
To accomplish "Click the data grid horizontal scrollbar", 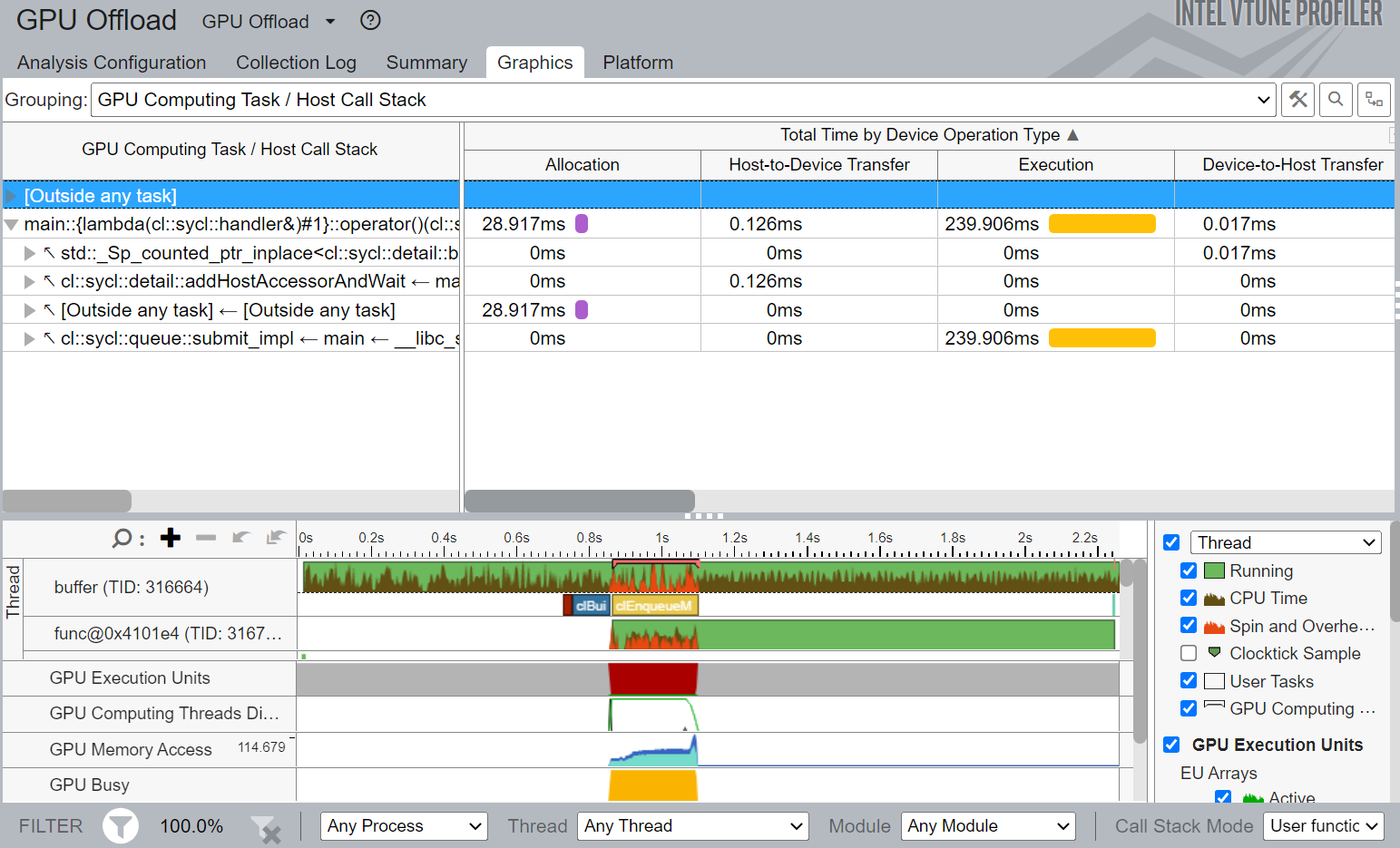I will pyautogui.click(x=579, y=501).
